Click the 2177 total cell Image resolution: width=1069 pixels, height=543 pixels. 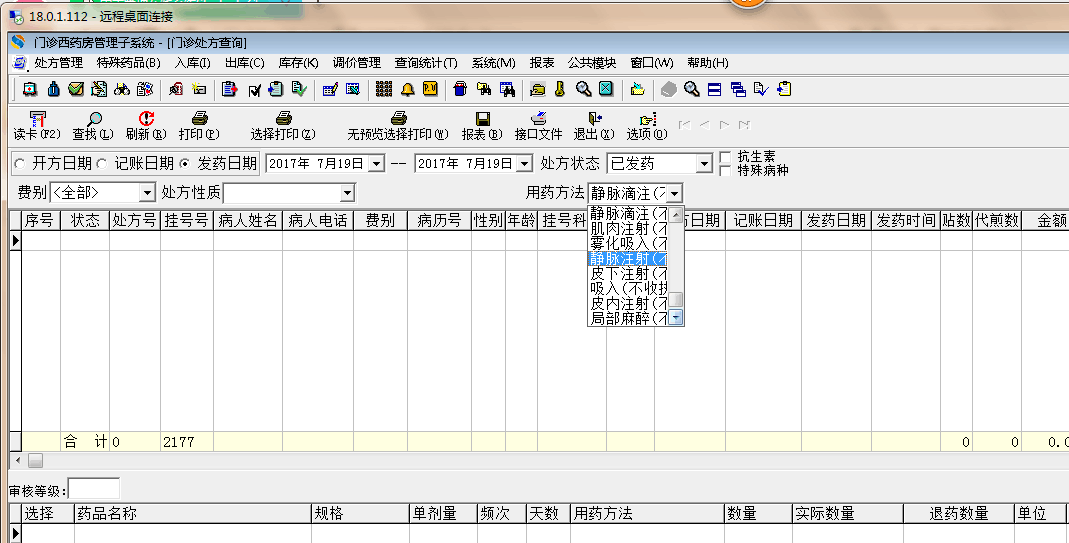187,442
